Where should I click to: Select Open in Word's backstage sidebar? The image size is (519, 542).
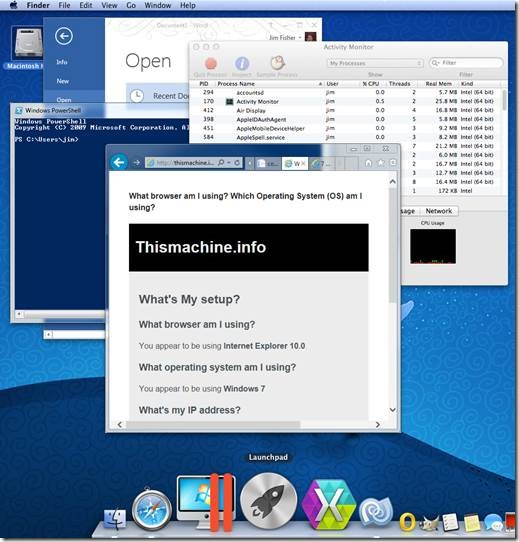[x=64, y=100]
